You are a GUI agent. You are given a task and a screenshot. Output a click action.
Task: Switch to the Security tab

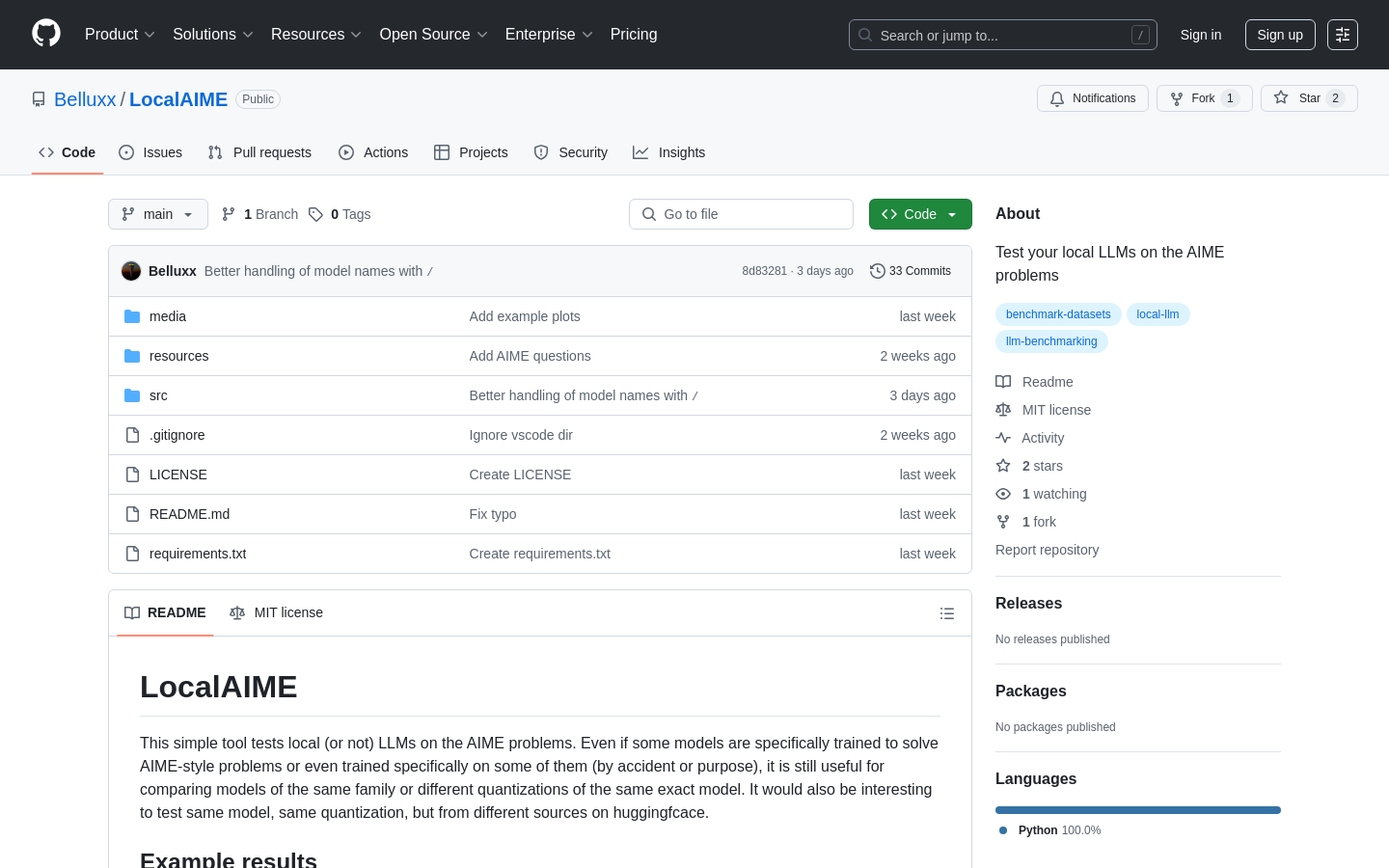coord(571,152)
